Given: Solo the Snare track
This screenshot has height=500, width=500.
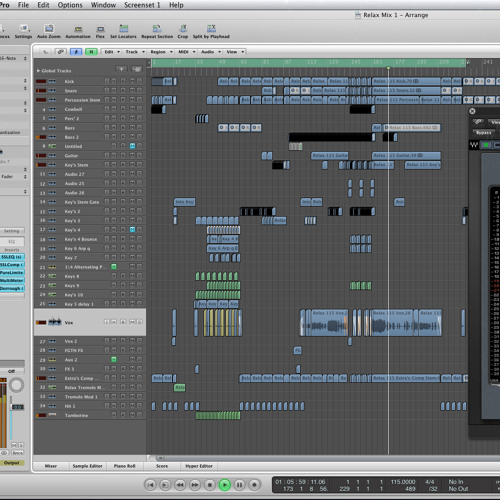Looking at the screenshot, I should point(140,90).
